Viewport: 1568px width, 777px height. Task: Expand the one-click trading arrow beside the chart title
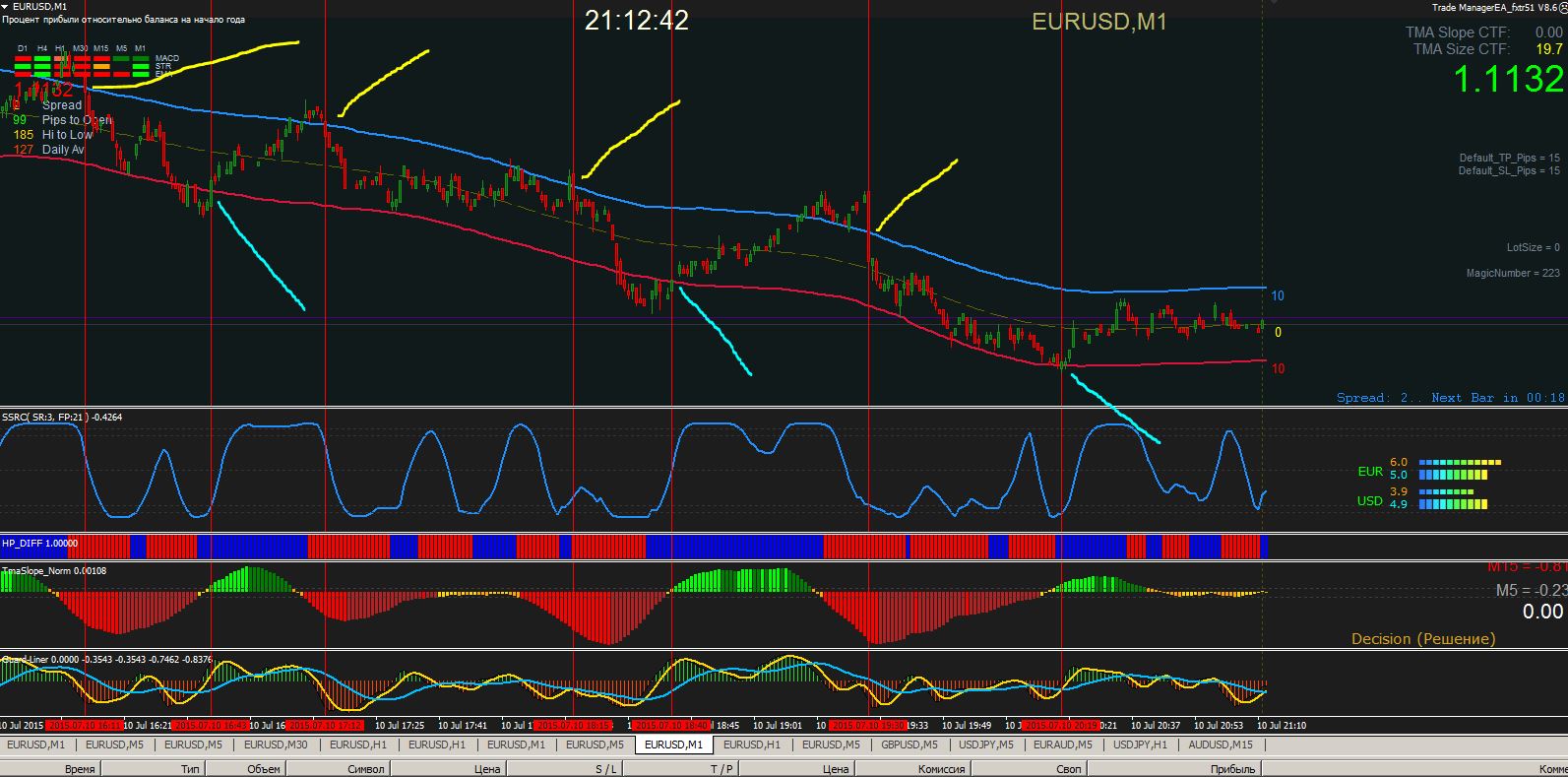tap(5, 7)
